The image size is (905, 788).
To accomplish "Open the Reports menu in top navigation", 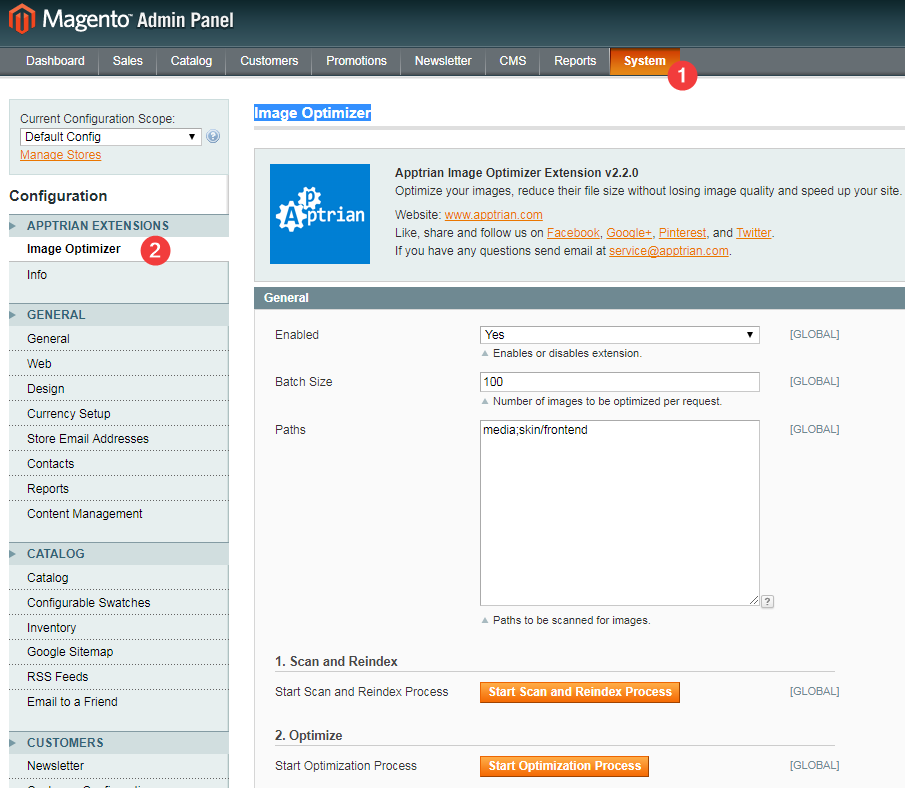I will (575, 61).
